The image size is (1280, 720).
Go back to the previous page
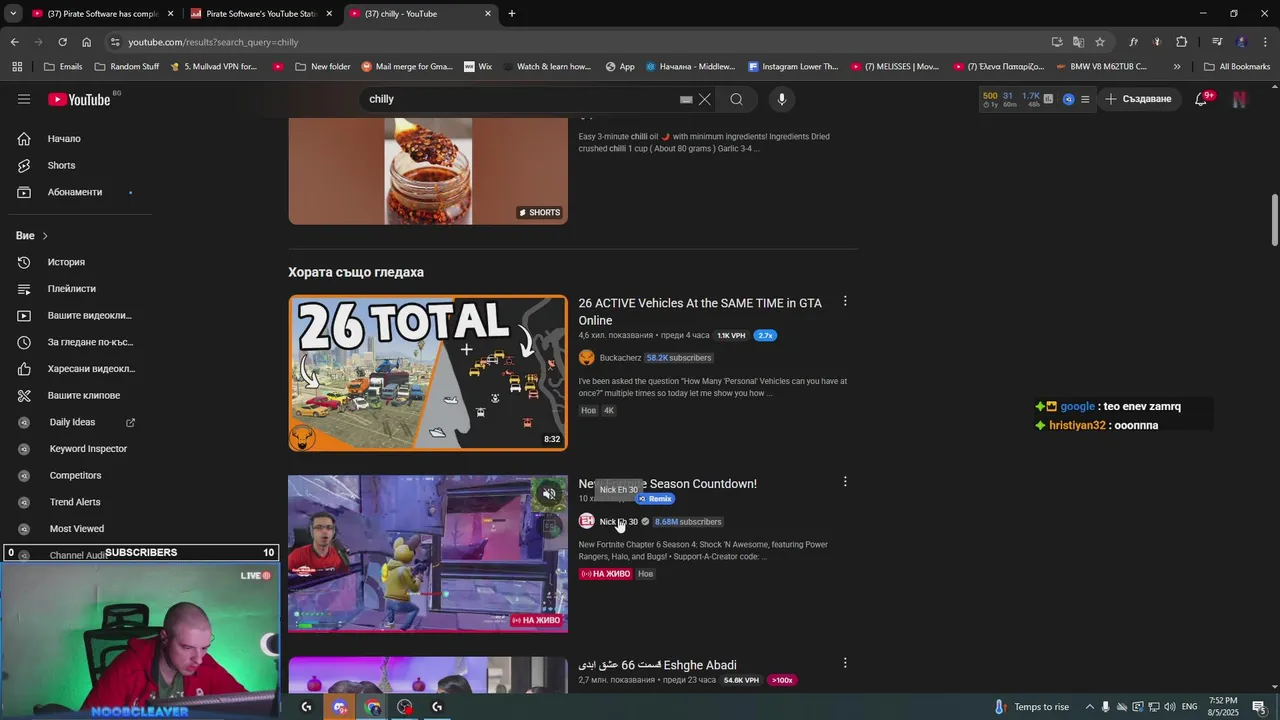point(14,42)
